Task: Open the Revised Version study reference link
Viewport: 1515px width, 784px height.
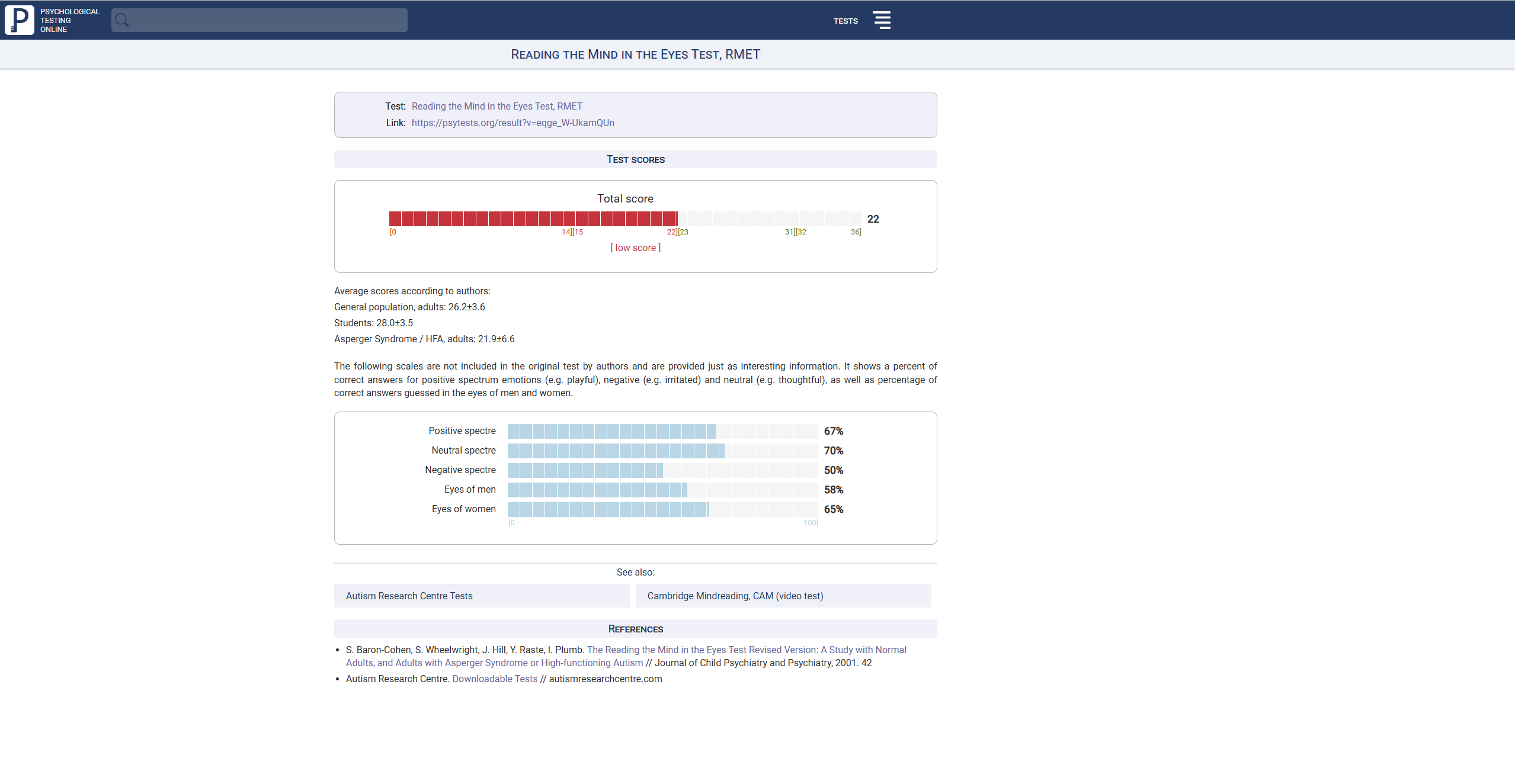Action: [626, 656]
